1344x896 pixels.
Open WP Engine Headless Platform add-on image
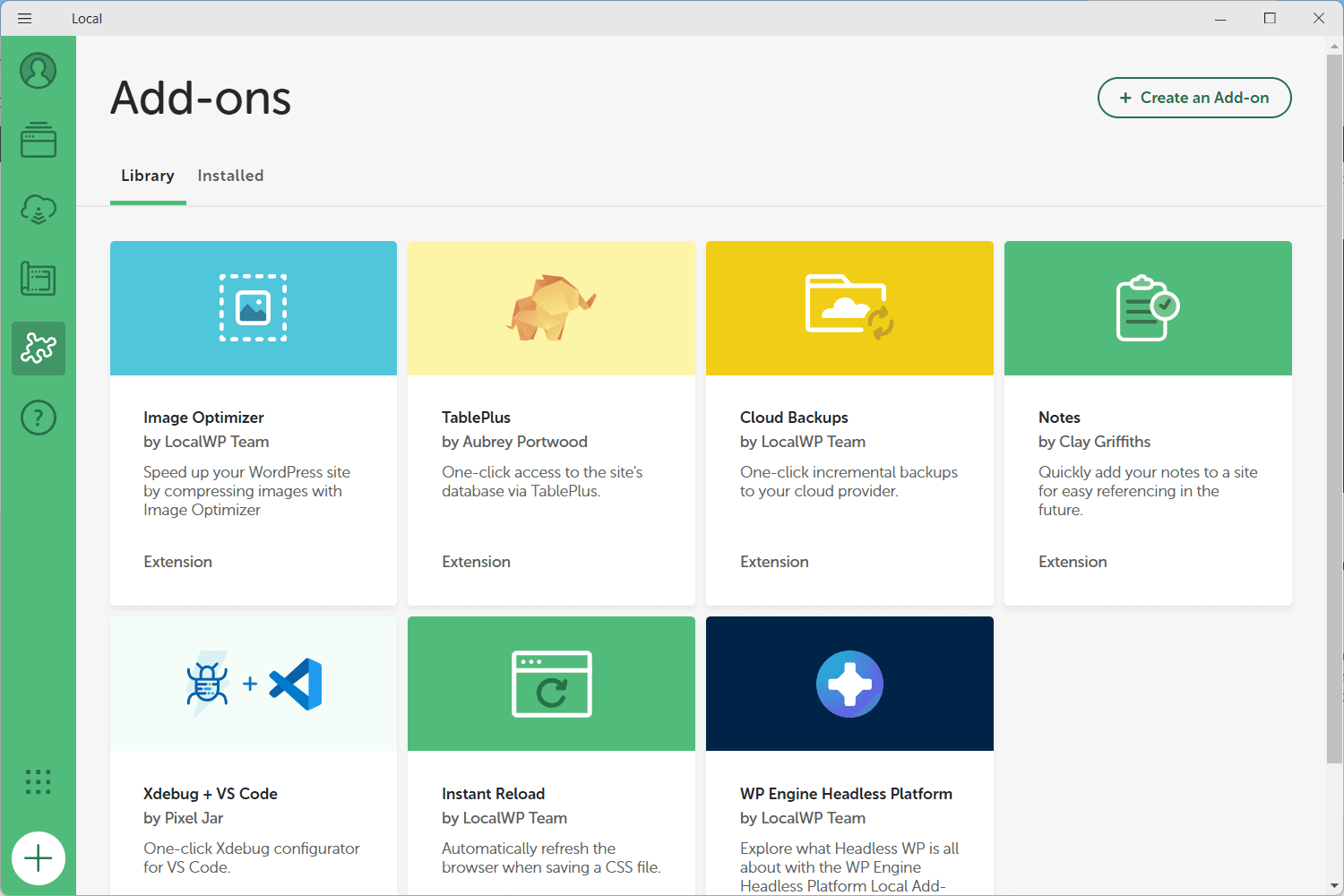[849, 684]
